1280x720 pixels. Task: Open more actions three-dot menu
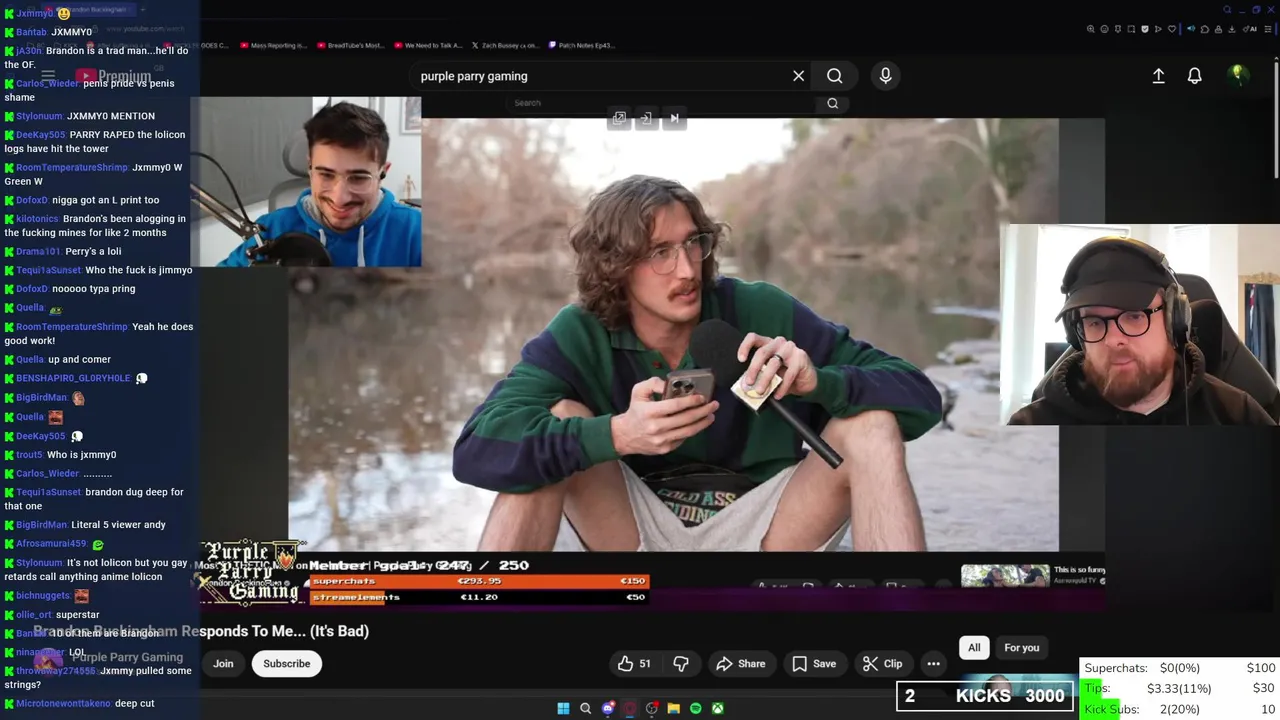point(933,664)
